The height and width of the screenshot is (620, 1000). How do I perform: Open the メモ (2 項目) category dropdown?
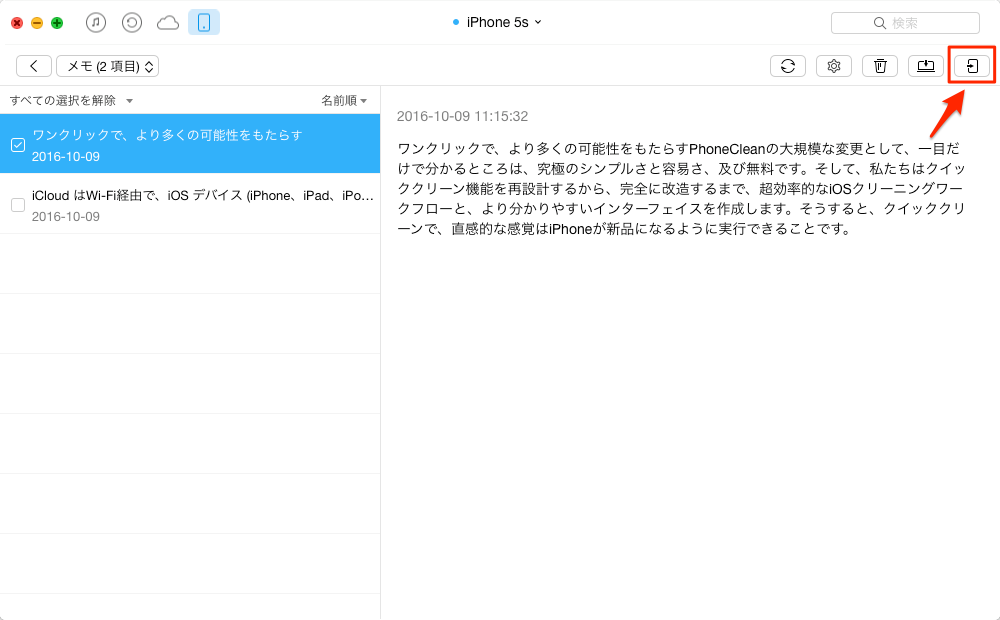pos(107,66)
